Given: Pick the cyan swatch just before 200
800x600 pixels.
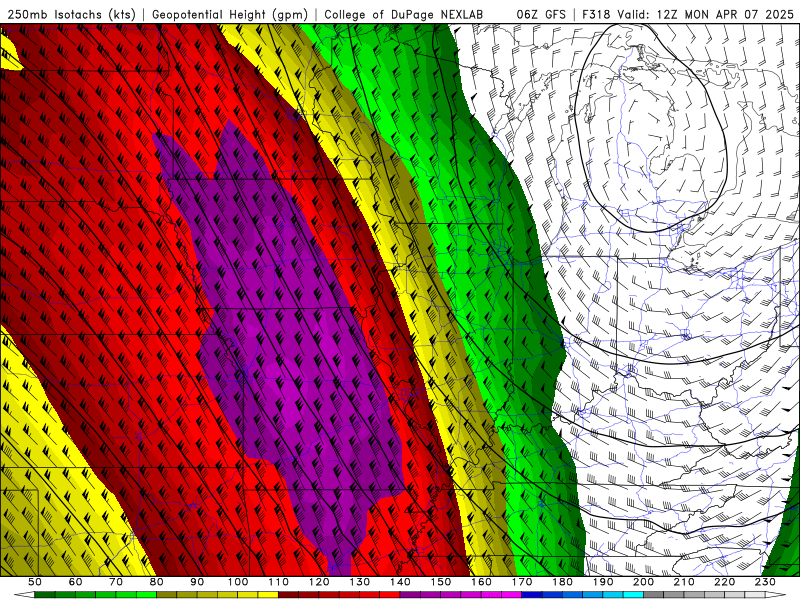Looking at the screenshot, I should coord(633,595).
